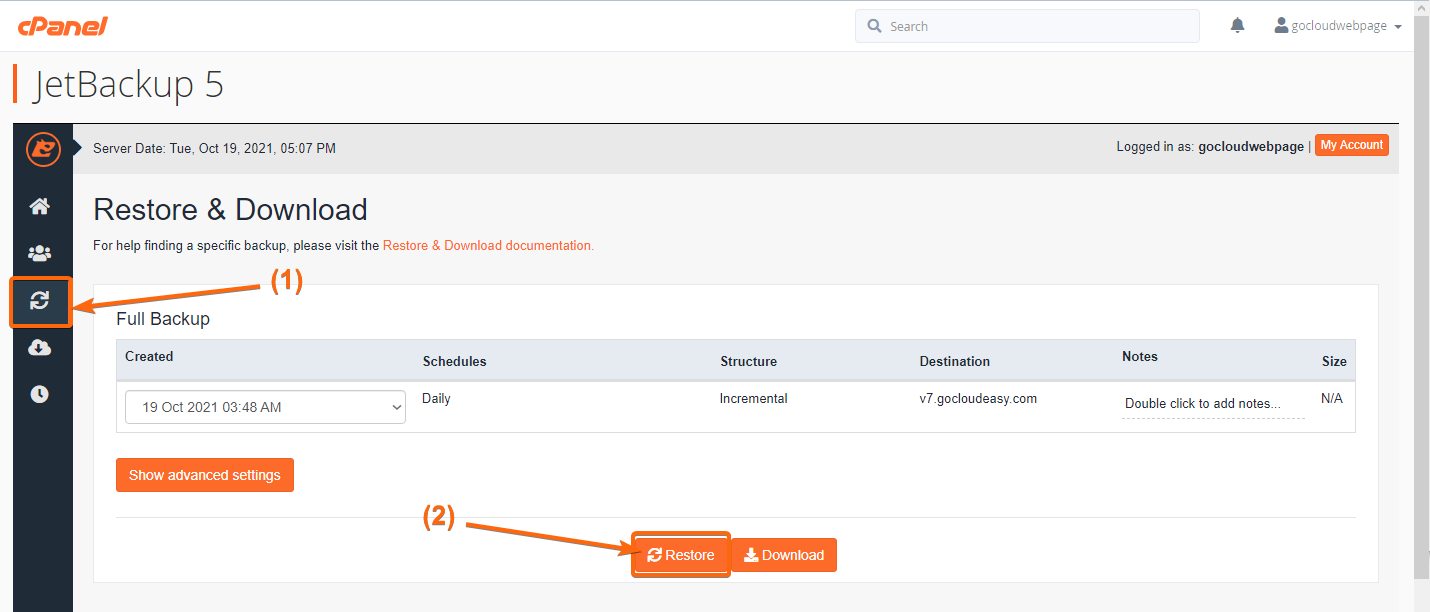
Task: Click Show advanced settings button
Action: coord(205,475)
